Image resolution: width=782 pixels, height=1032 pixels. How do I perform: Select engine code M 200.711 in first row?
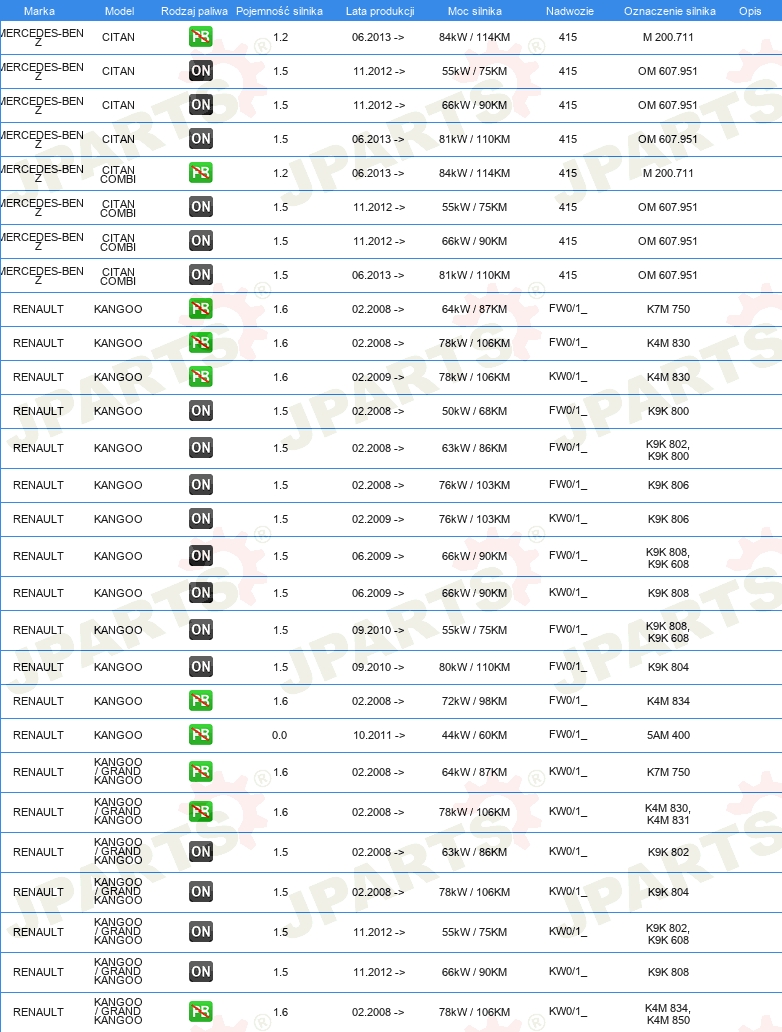(668, 38)
